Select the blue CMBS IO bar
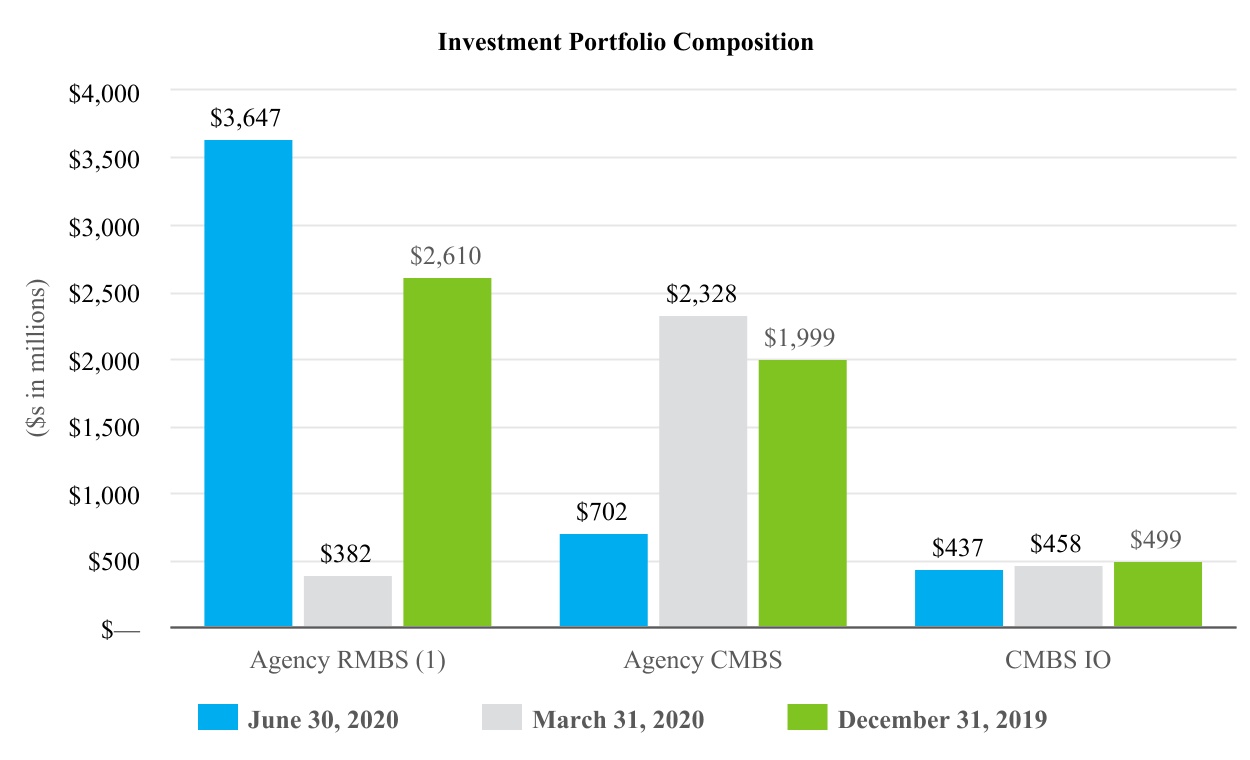The width and height of the screenshot is (1250, 760). [958, 598]
